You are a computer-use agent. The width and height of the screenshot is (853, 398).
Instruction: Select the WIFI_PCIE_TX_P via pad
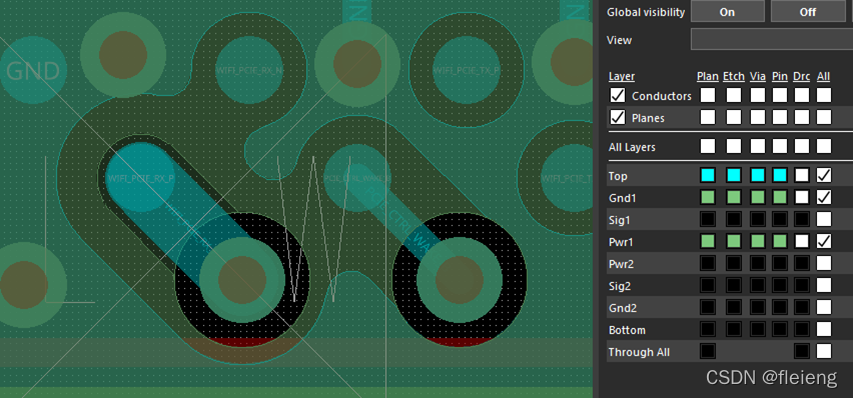tap(466, 70)
